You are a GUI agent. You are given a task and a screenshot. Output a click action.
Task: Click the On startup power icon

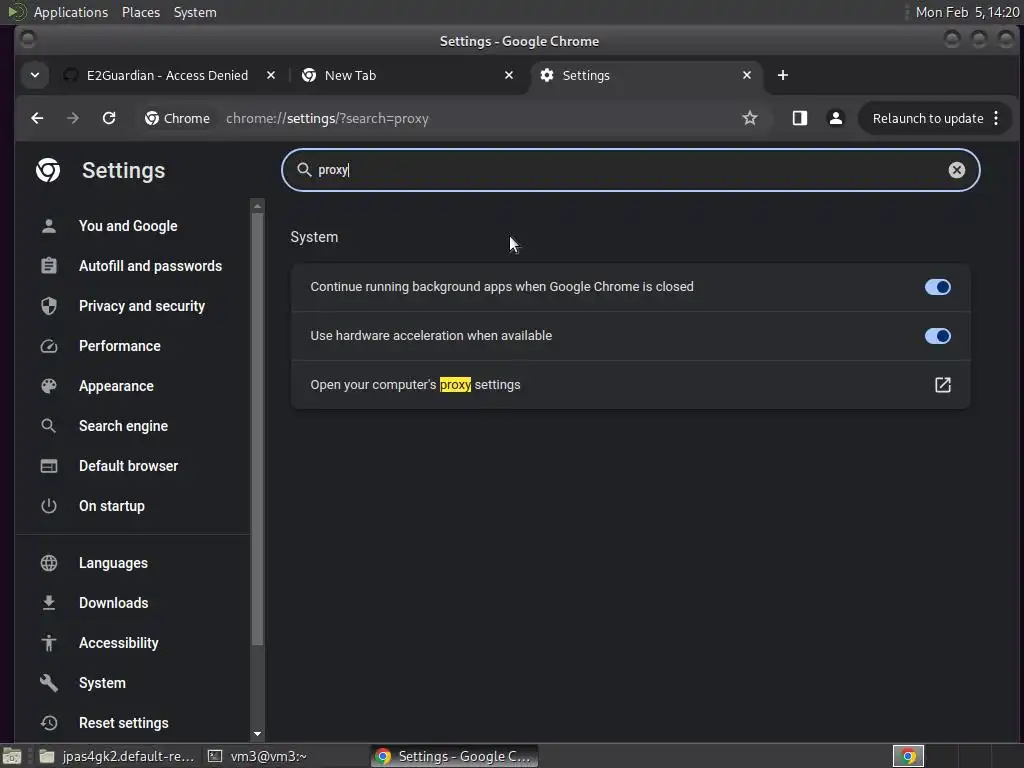[49, 506]
